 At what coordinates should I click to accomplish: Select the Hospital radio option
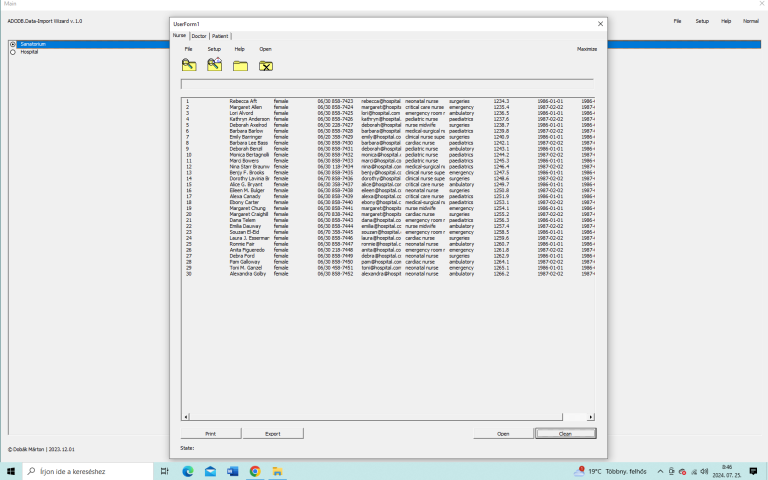pyautogui.click(x=13, y=52)
